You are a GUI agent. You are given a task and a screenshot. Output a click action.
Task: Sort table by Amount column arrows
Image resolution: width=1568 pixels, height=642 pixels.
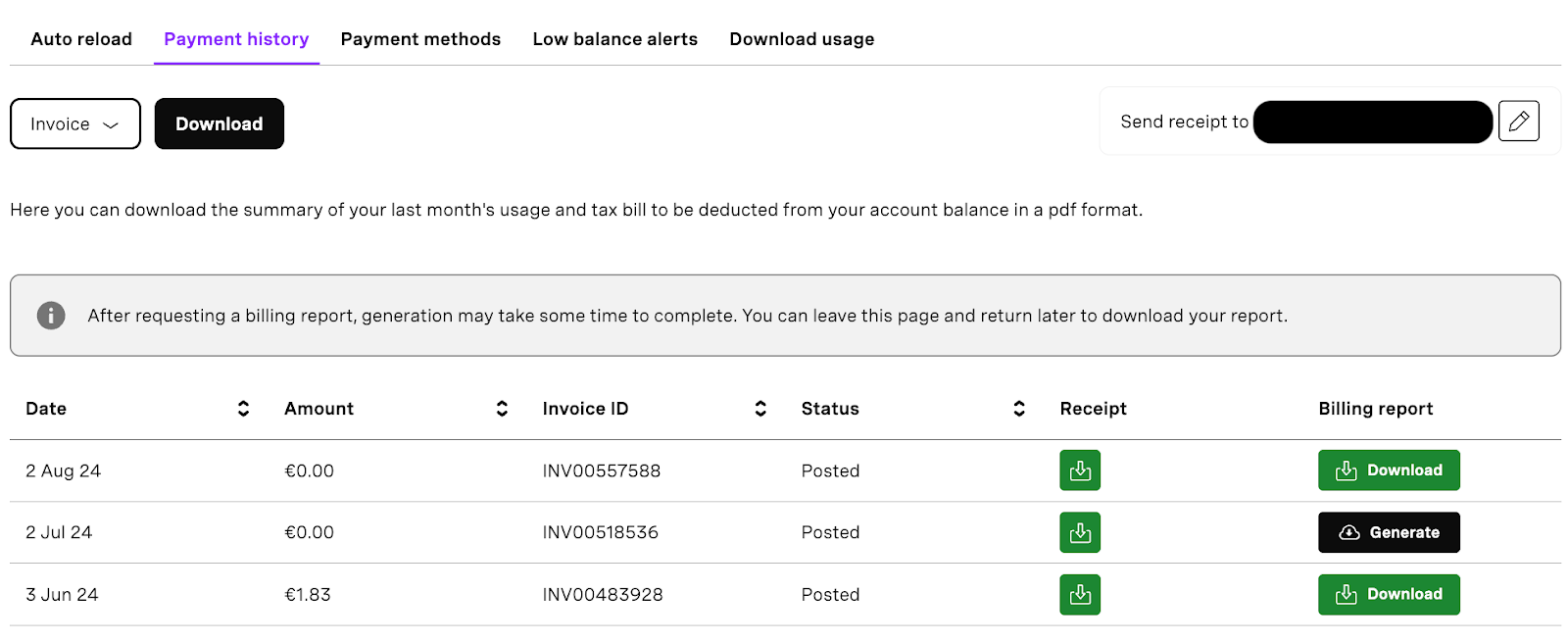[502, 409]
